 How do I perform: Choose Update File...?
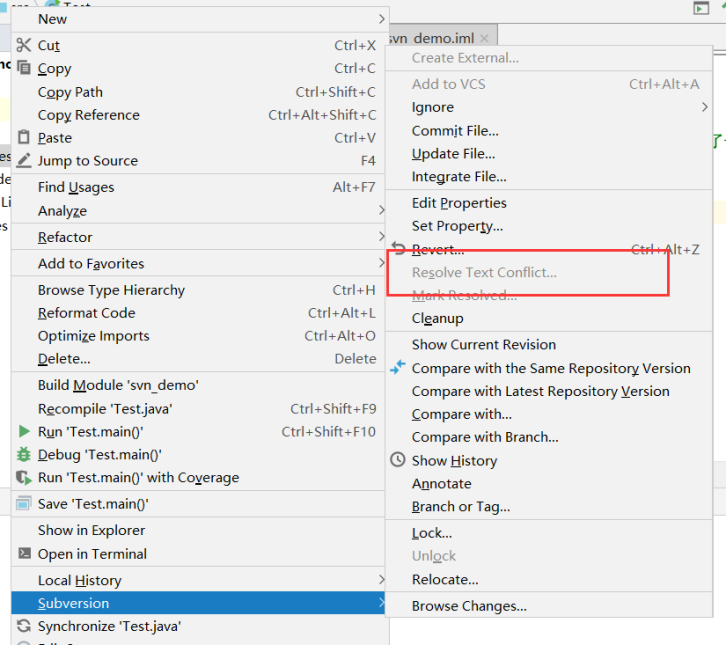[549, 153]
